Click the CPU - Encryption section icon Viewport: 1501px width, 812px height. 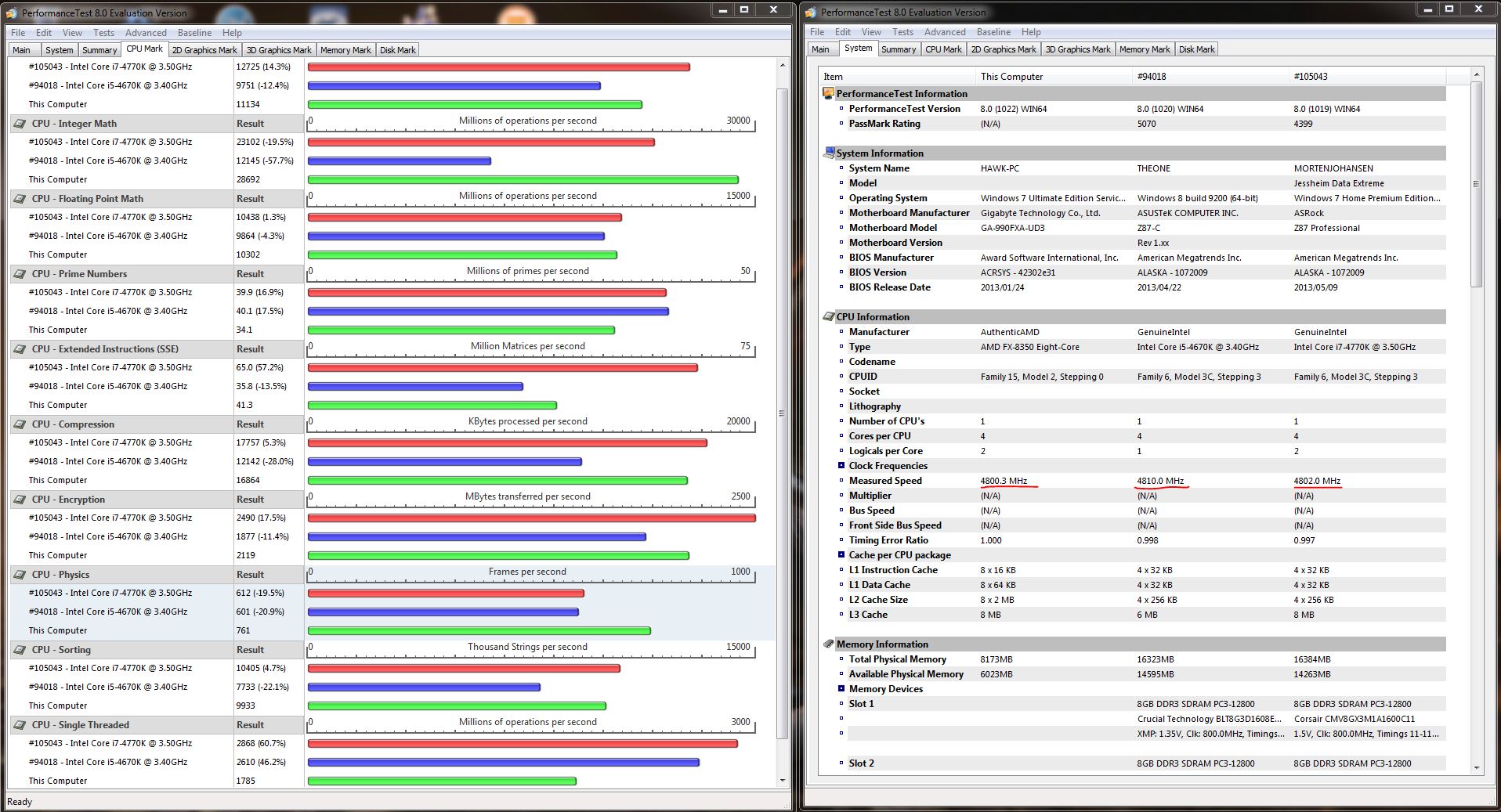20,500
